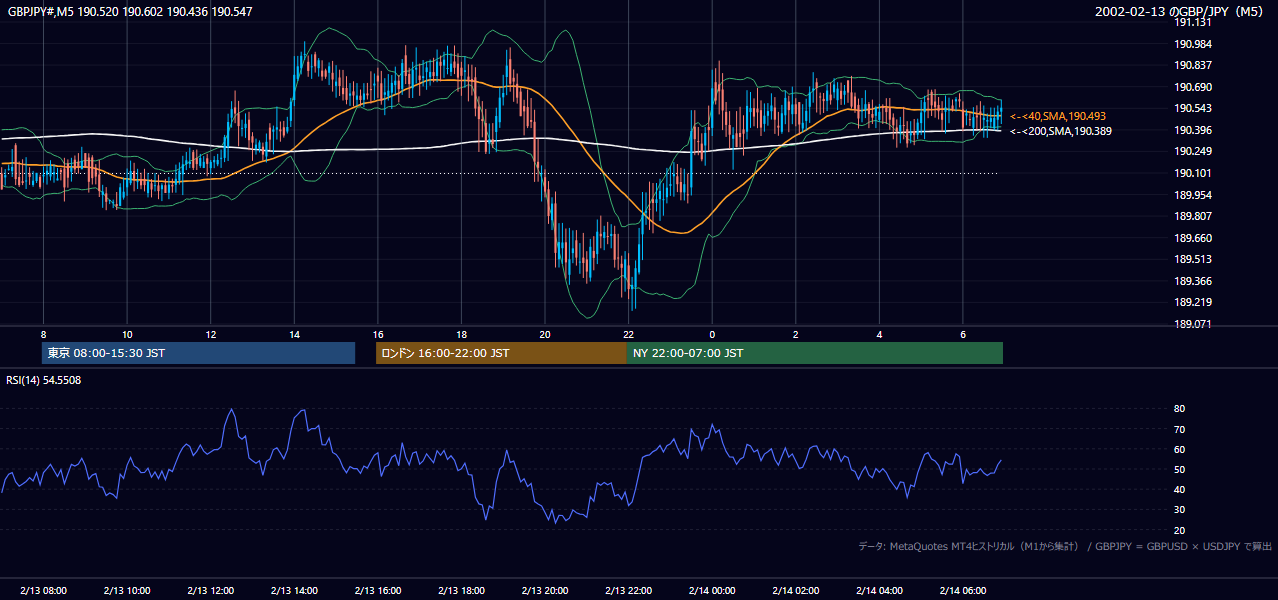Viewport: 1278px width, 600px height.
Task: Click the RSI scale value 50
Action: [1180, 469]
